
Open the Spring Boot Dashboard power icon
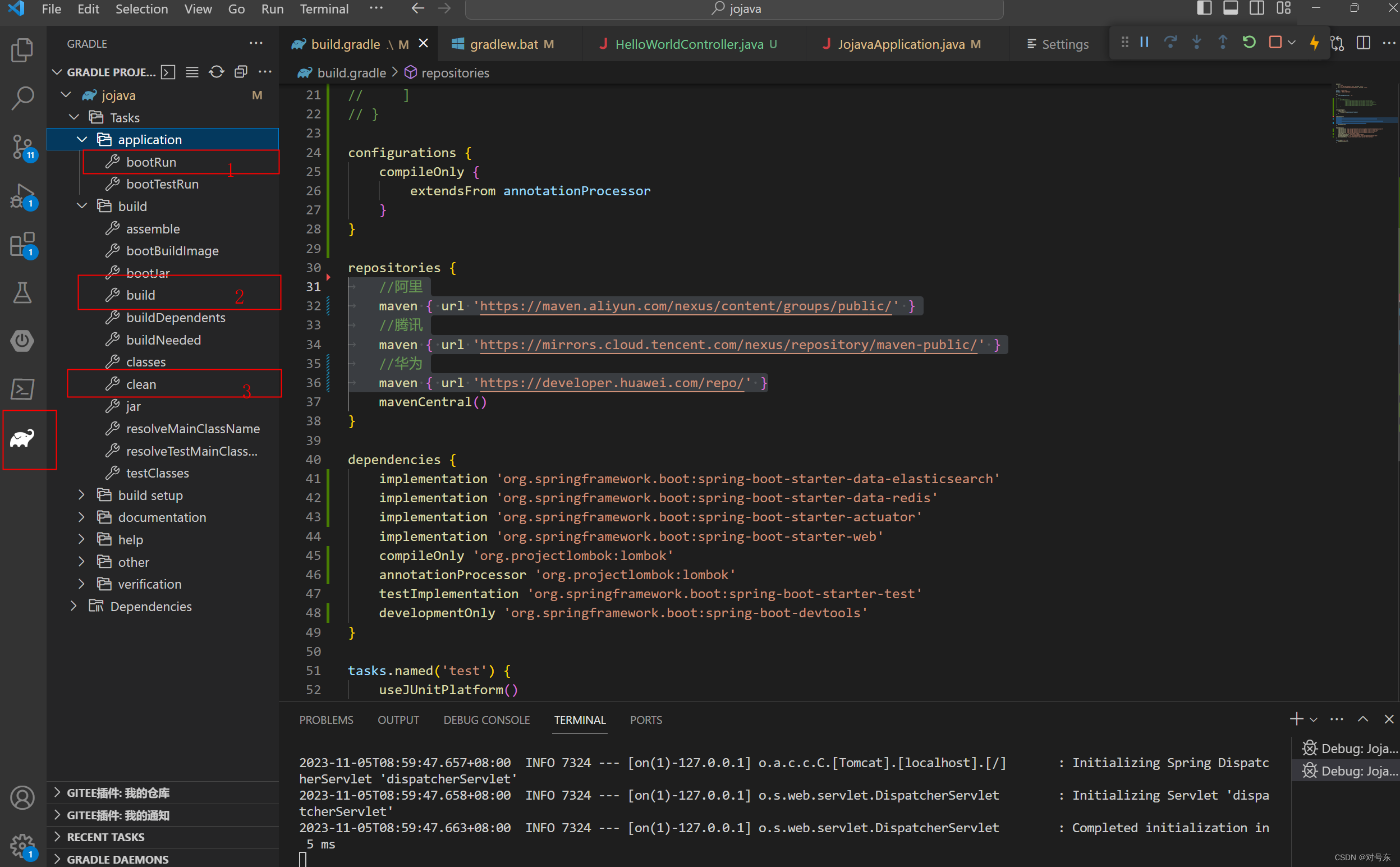pos(22,341)
